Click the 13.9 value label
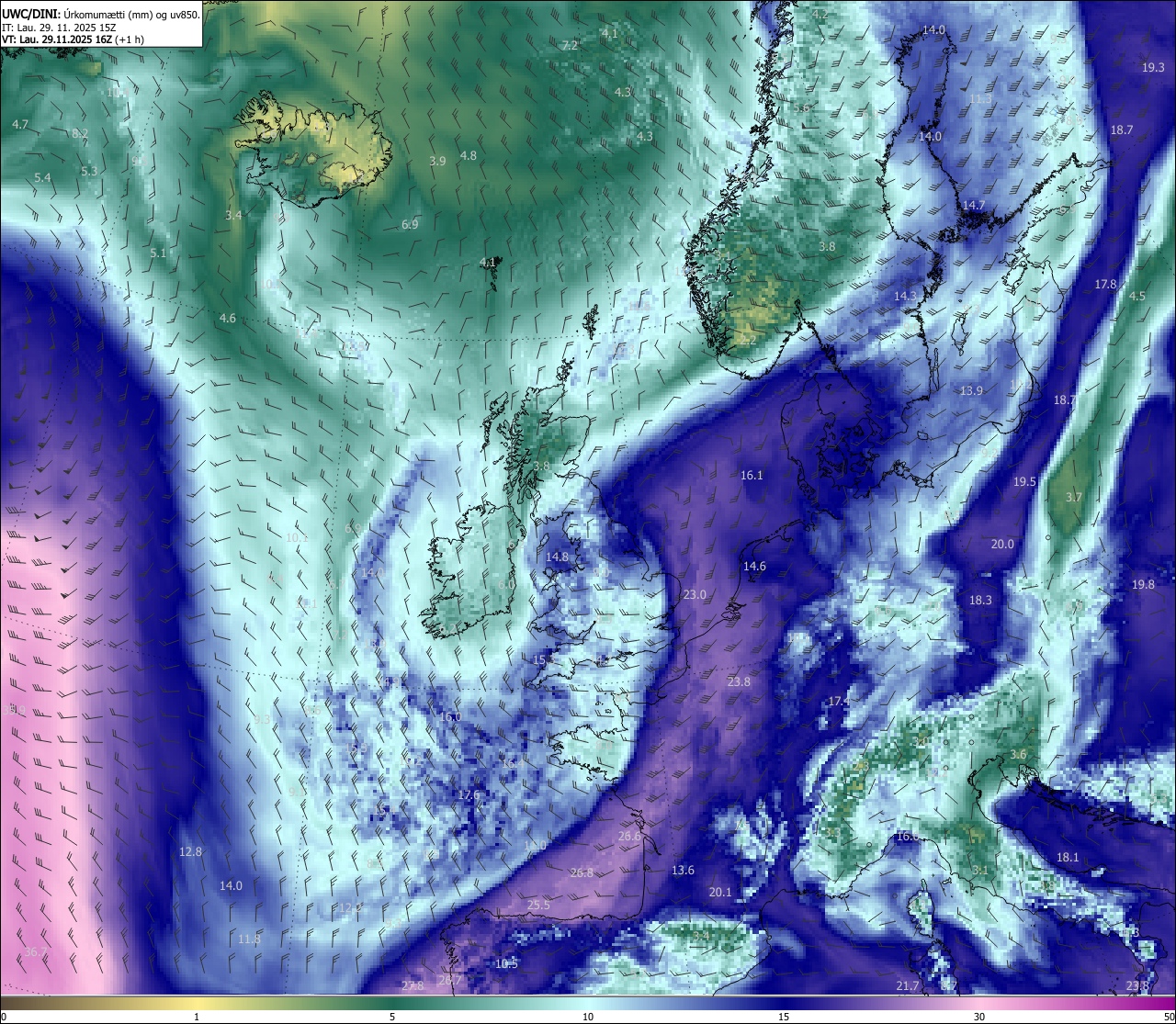 (x=971, y=390)
